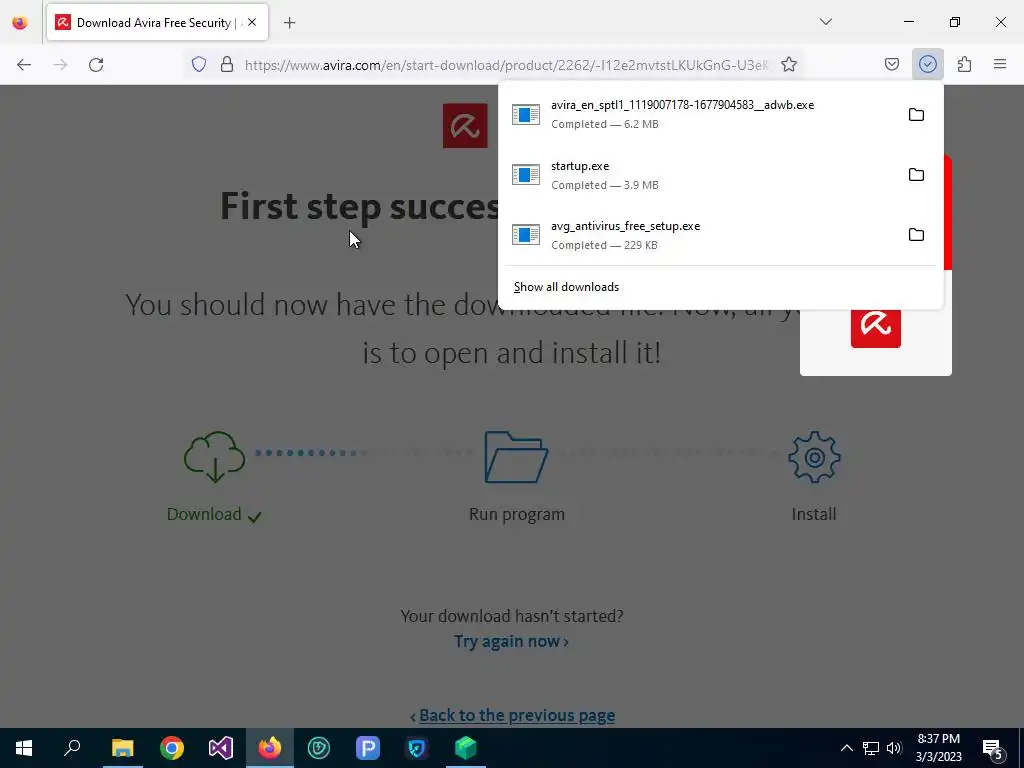Open the Windows Start menu
Screen dimensions: 1024x768
tap(24, 748)
